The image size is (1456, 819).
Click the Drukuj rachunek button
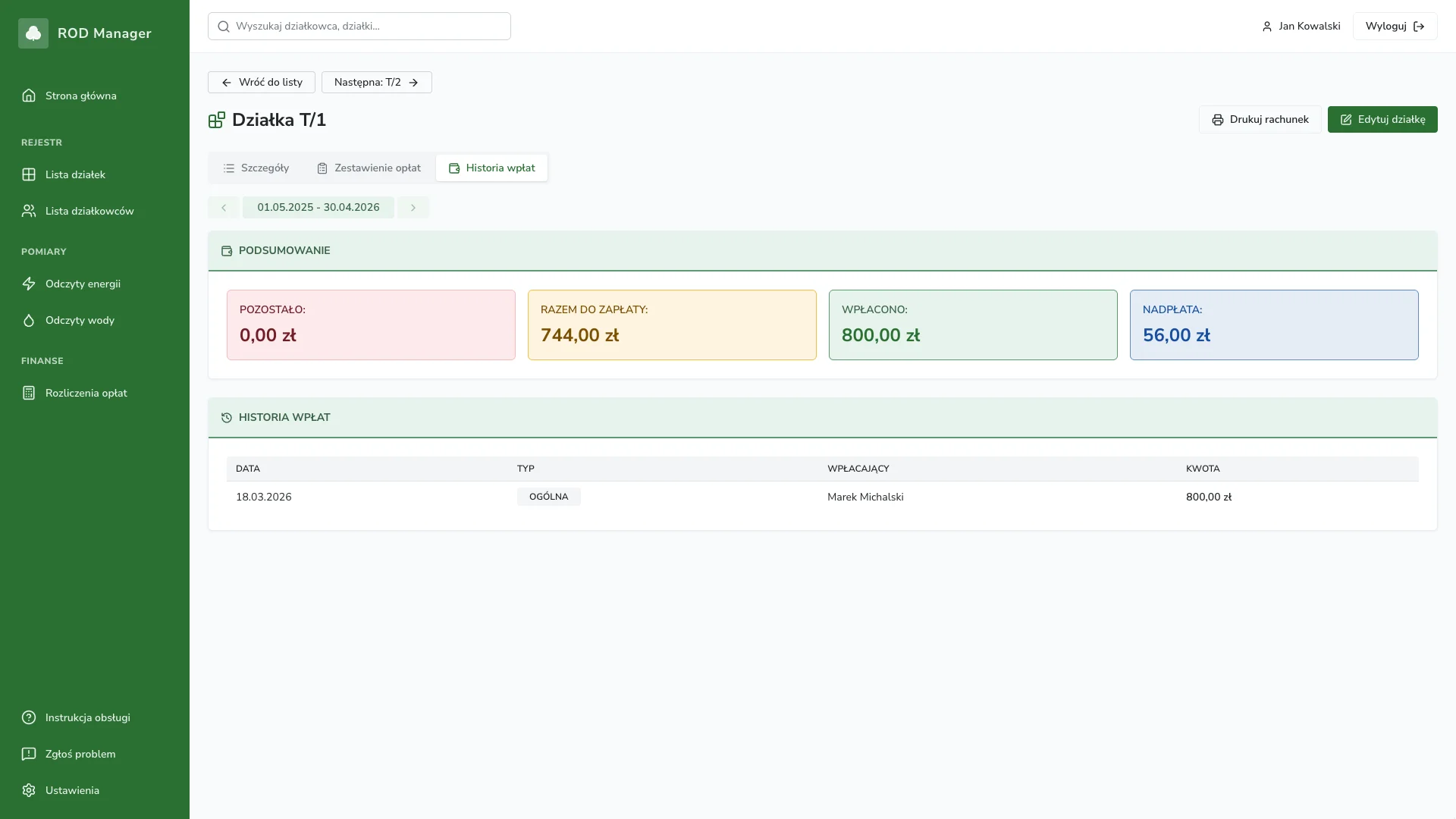pyautogui.click(x=1260, y=120)
